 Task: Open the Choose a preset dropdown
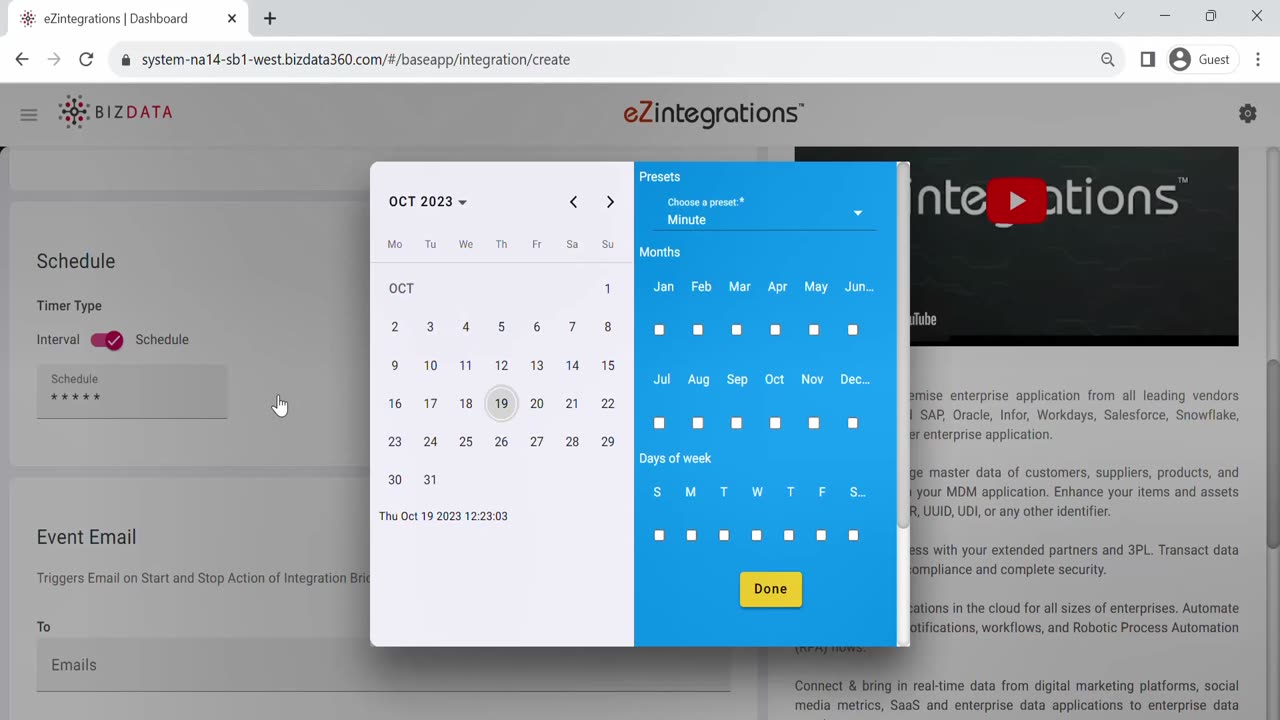pos(766,212)
